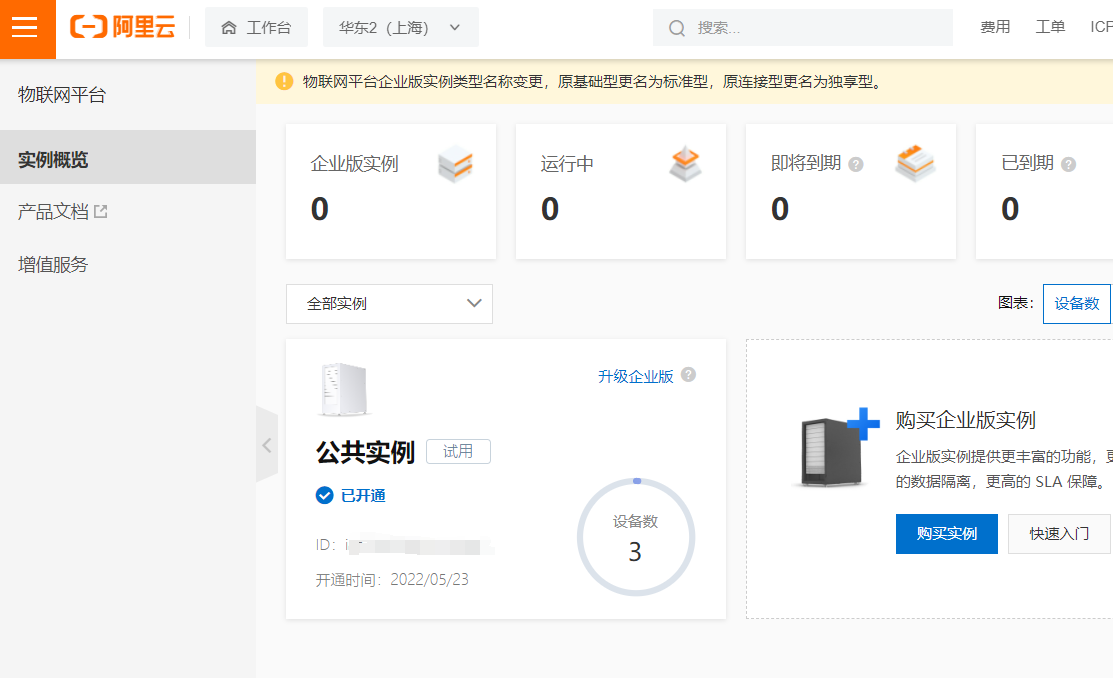Select the 设备数 chart toggle

[x=1076, y=304]
